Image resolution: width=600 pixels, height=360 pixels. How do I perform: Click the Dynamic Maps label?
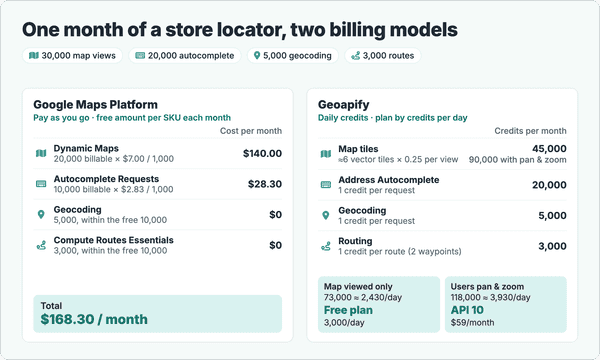pyautogui.click(x=86, y=148)
